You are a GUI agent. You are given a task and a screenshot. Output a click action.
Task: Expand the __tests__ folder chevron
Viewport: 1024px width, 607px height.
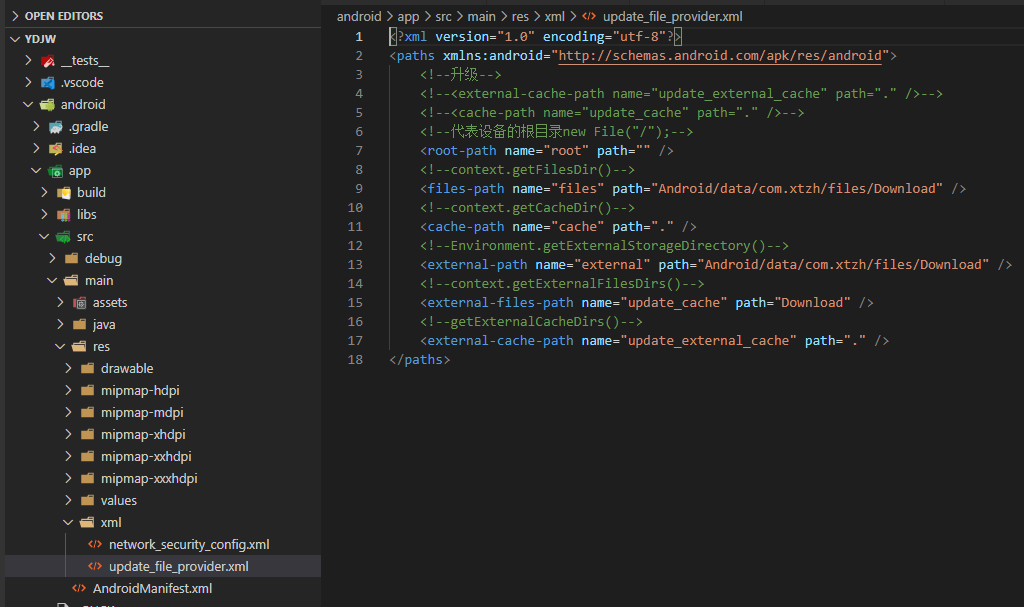pos(28,60)
